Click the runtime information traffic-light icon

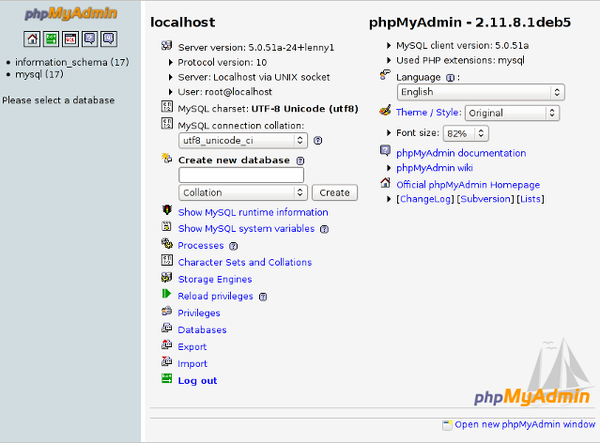pos(167,210)
